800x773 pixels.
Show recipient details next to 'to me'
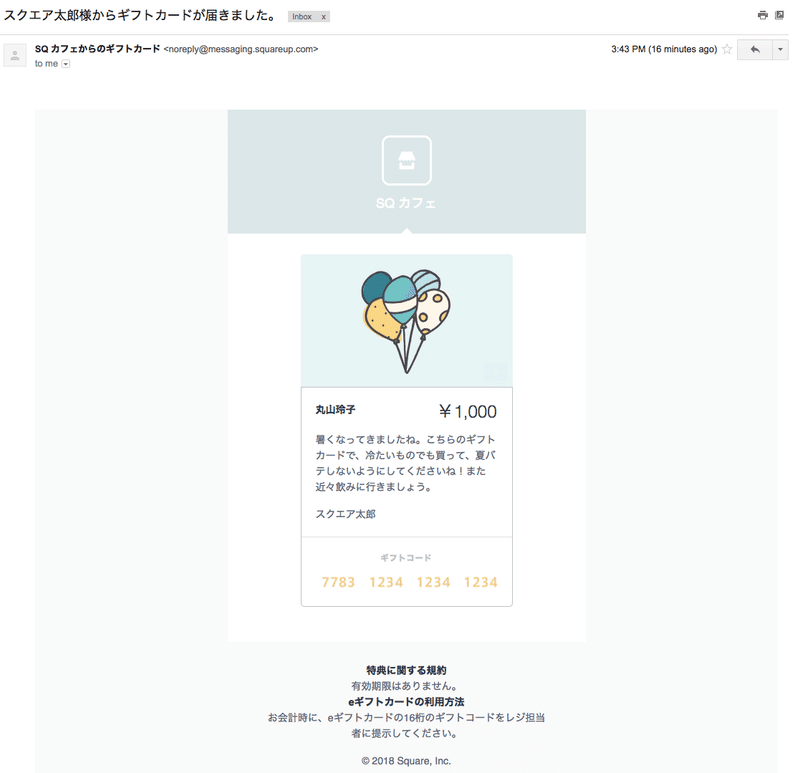[x=65, y=64]
